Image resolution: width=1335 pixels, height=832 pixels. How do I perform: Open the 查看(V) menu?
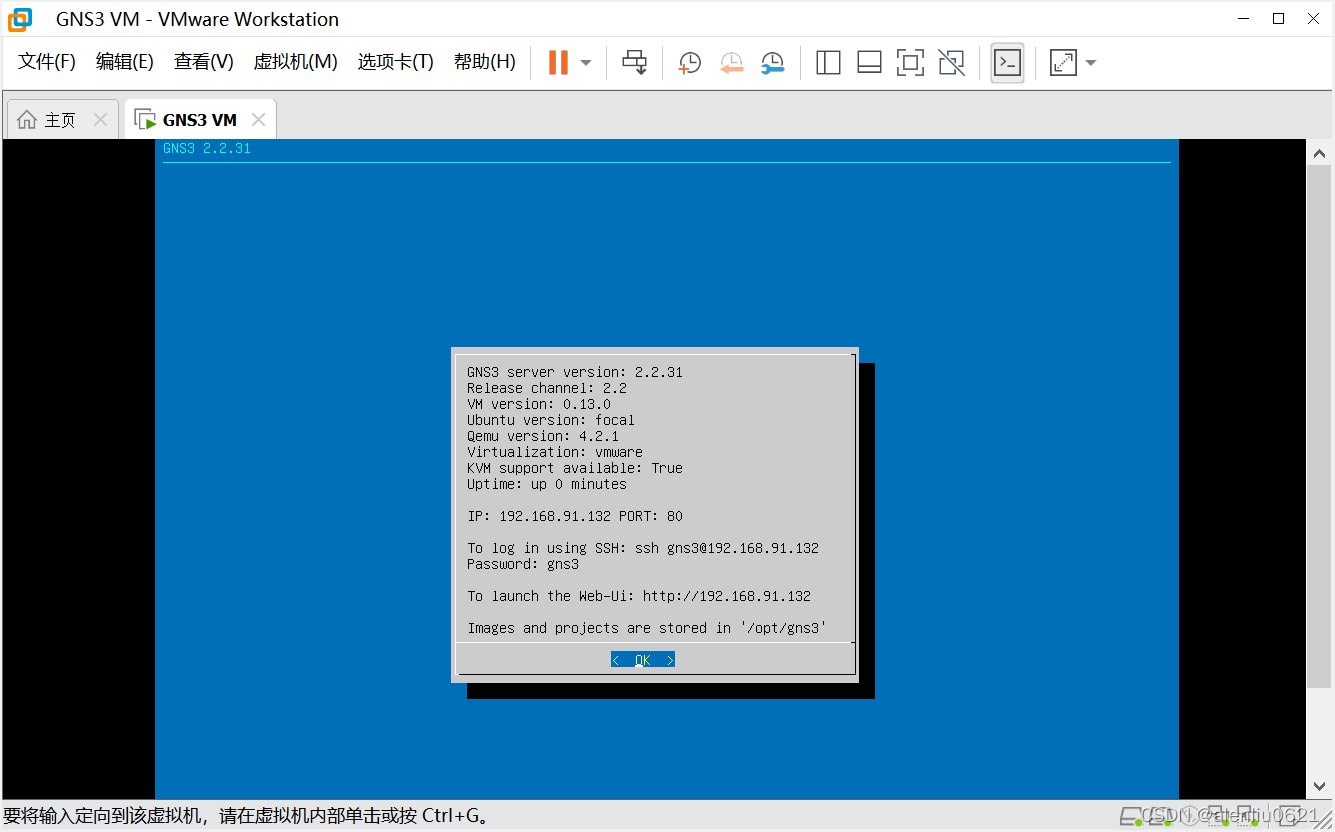coord(203,62)
